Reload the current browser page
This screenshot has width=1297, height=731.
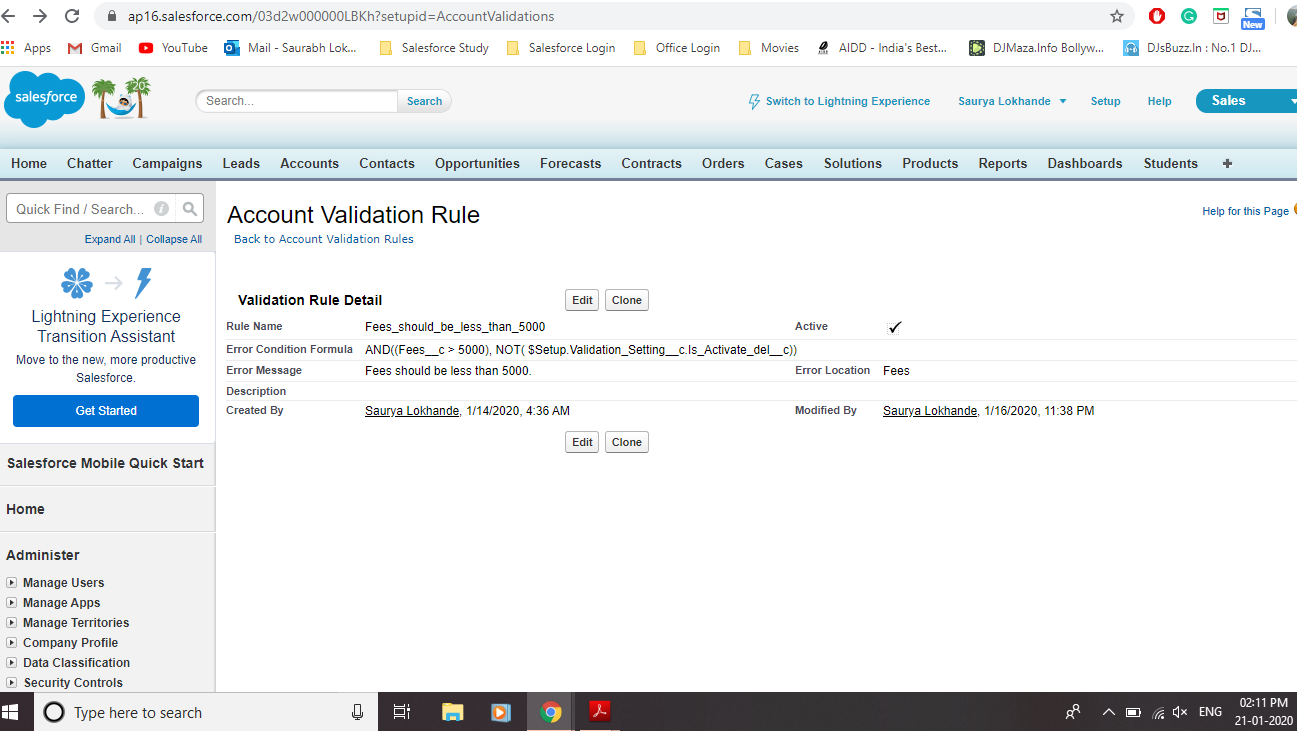pos(72,16)
